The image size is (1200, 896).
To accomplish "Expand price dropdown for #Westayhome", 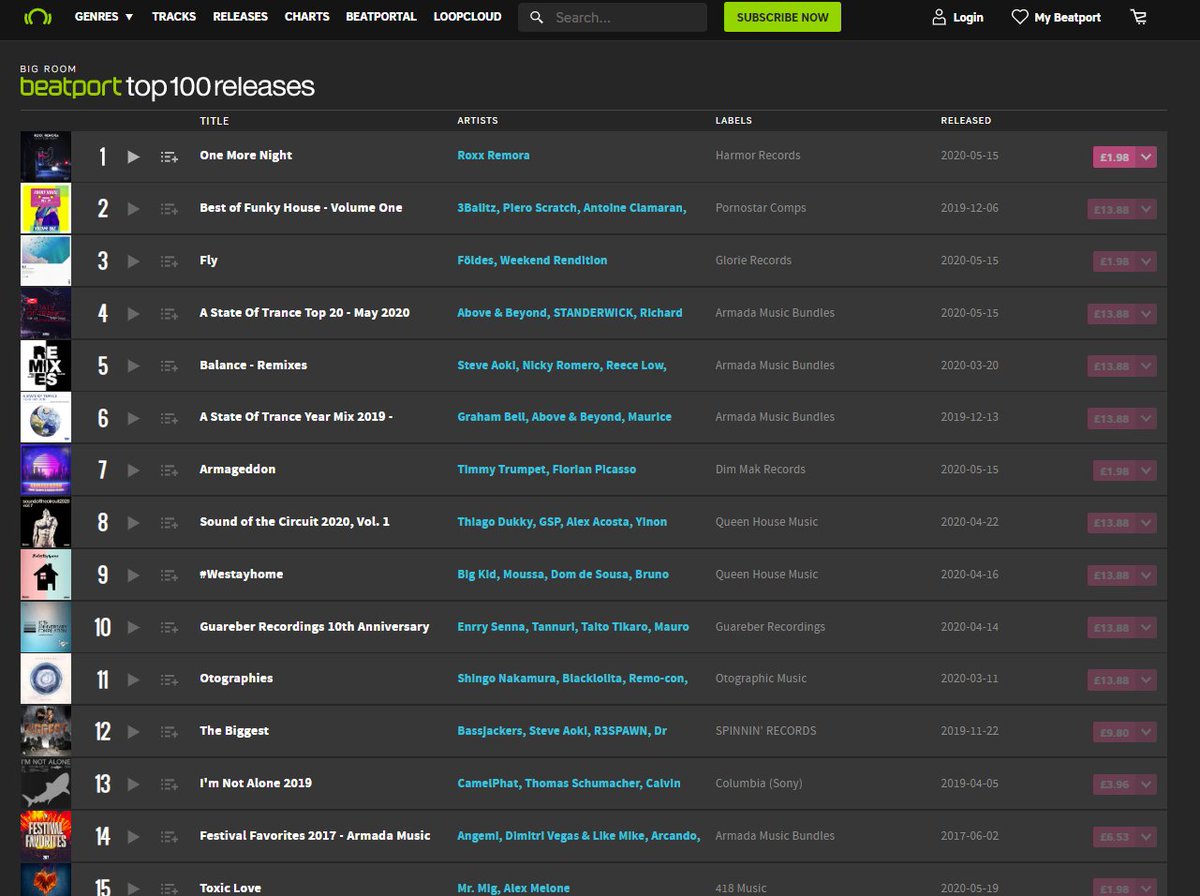I will pos(1146,575).
